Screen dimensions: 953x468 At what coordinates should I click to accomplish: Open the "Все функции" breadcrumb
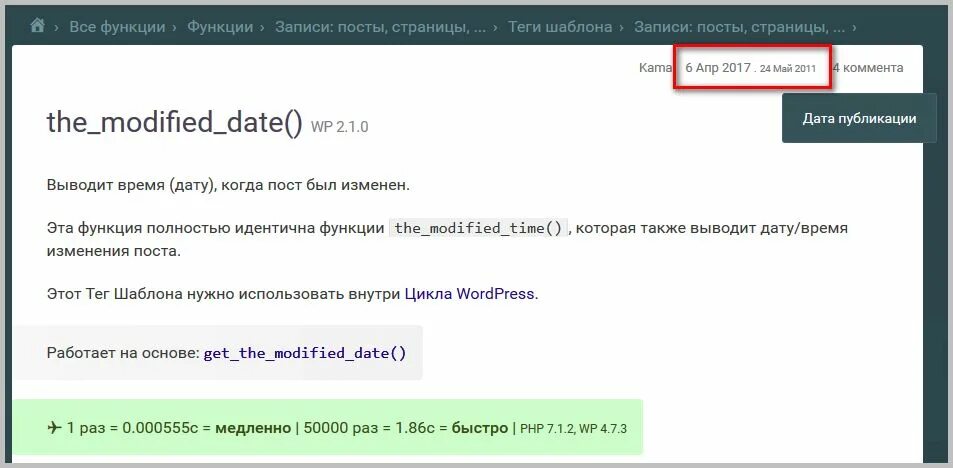117,27
